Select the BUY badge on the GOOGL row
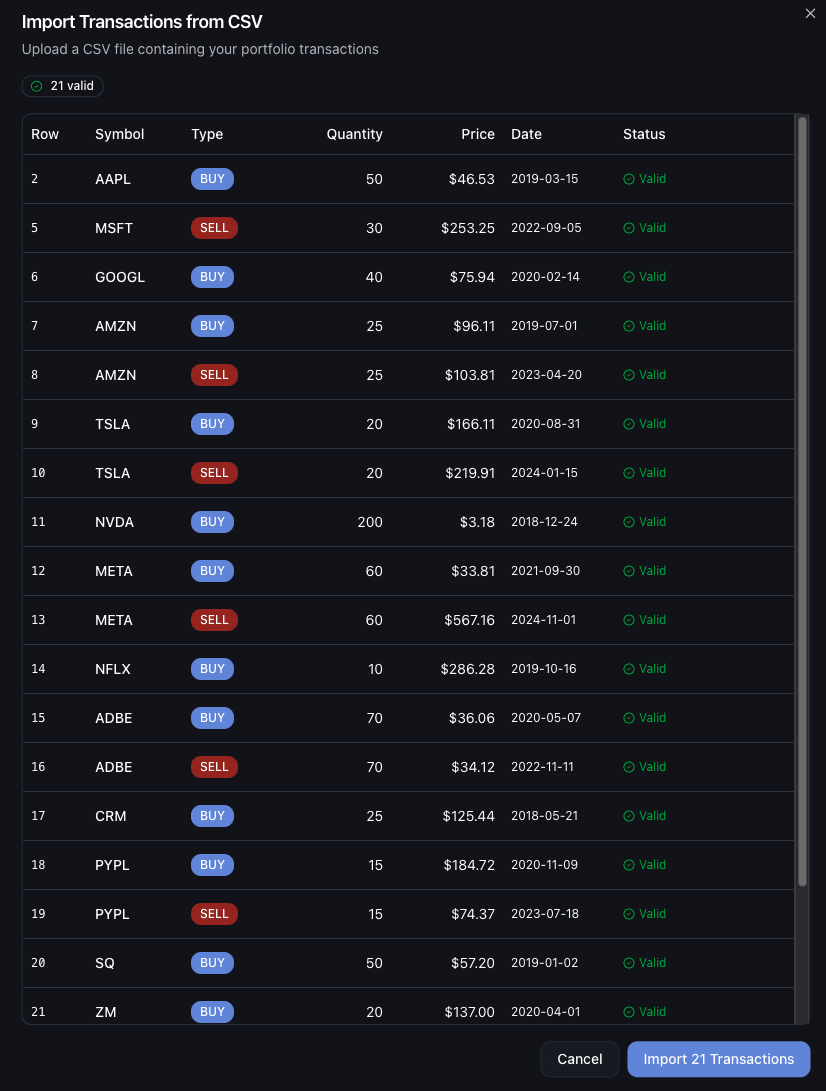The height and width of the screenshot is (1091, 826). (x=212, y=277)
